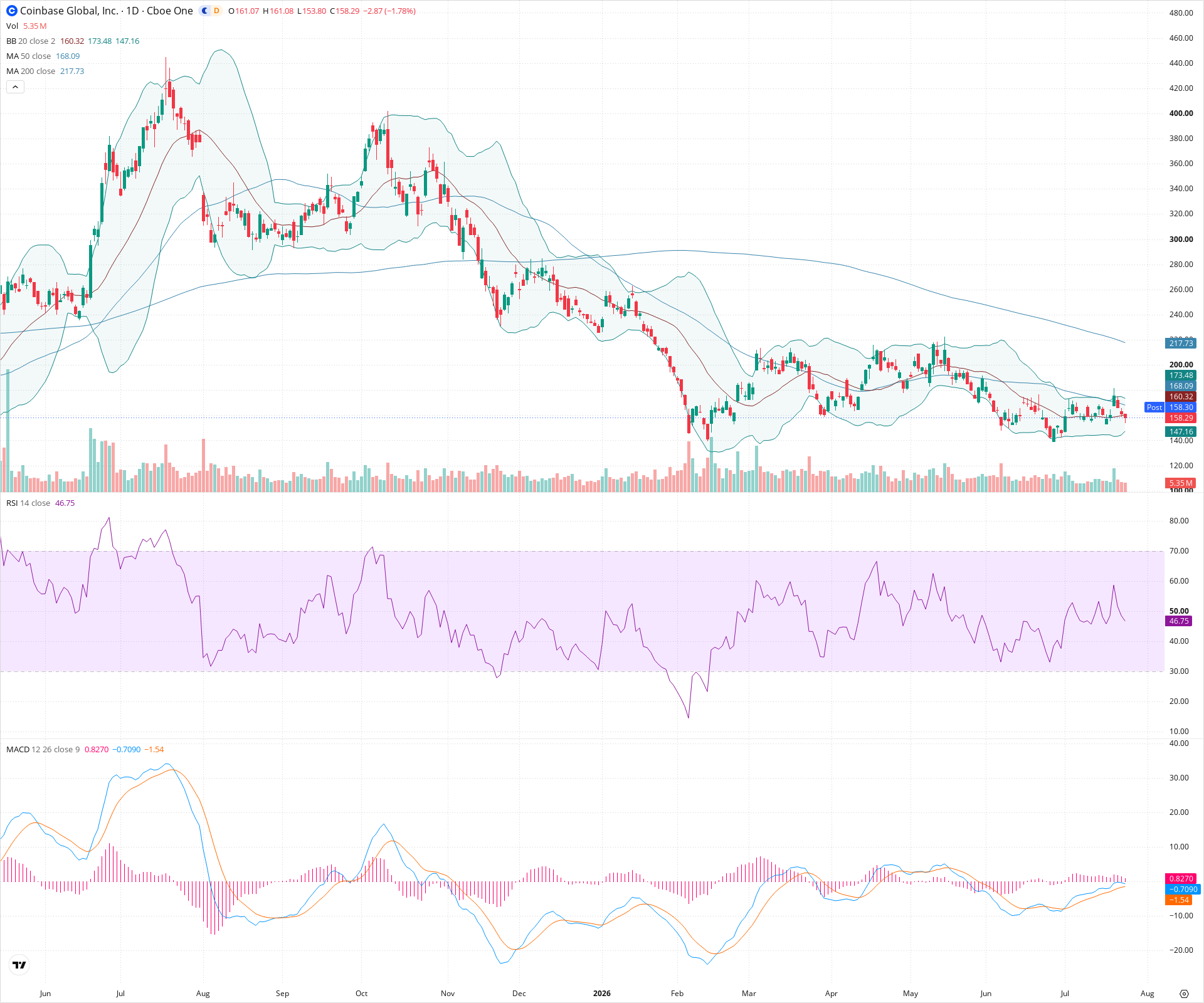Image resolution: width=1204 pixels, height=1003 pixels.
Task: Click the −2.87 (−1.78%) change value
Action: pyautogui.click(x=389, y=11)
